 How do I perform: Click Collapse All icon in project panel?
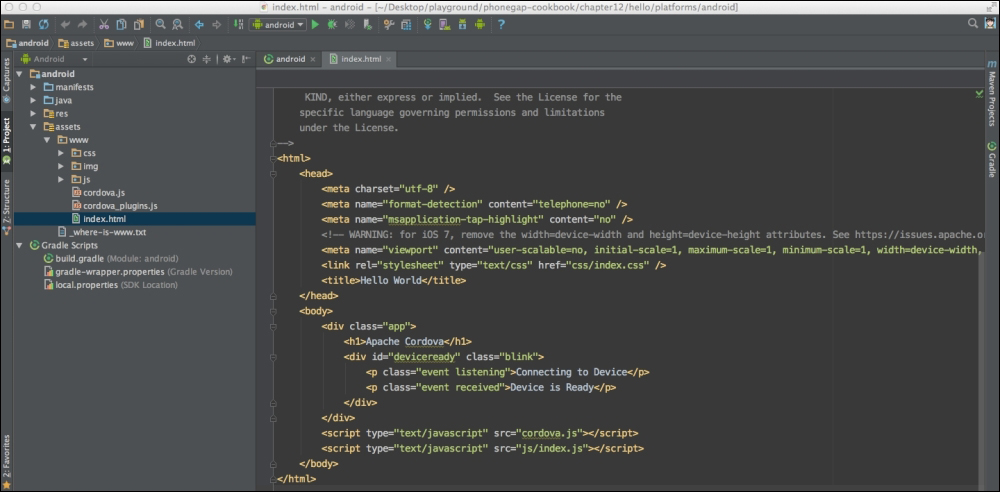tap(207, 59)
